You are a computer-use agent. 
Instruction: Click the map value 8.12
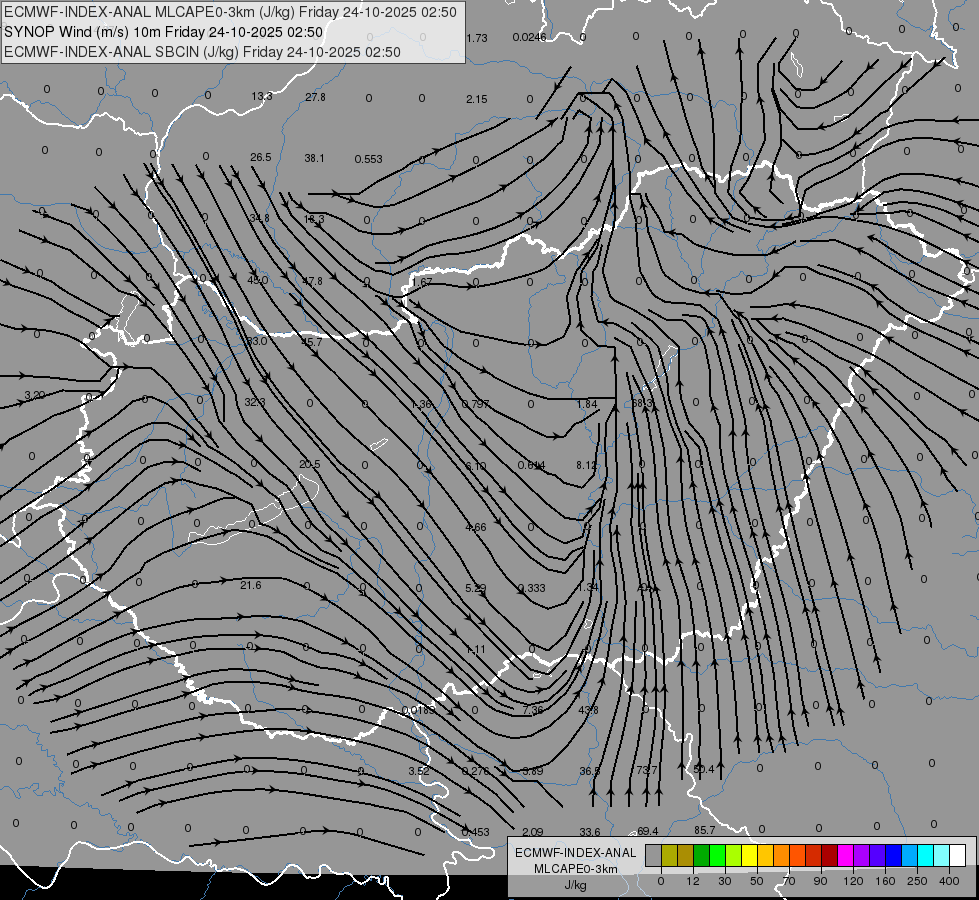586,465
